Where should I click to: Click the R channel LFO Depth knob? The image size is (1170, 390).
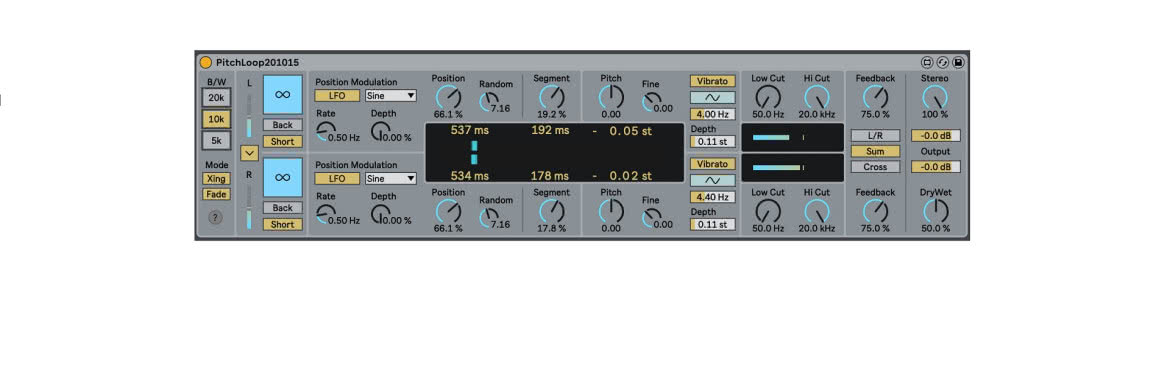point(381,213)
